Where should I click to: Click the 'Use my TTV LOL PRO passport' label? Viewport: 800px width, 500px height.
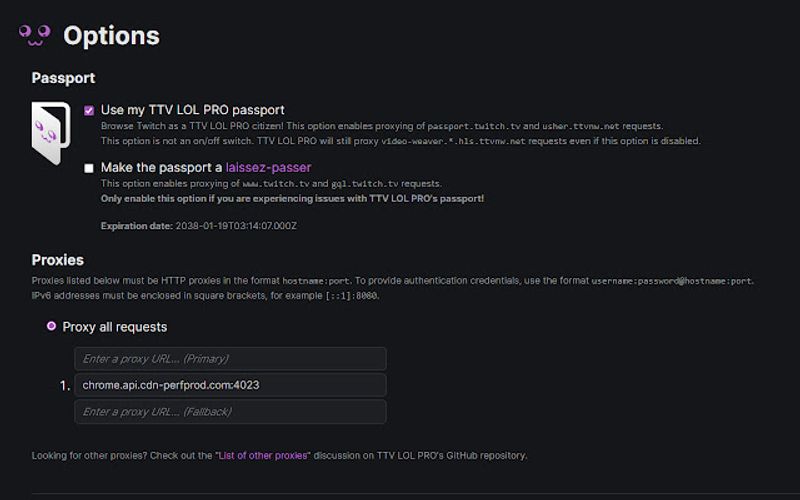pyautogui.click(x=193, y=110)
